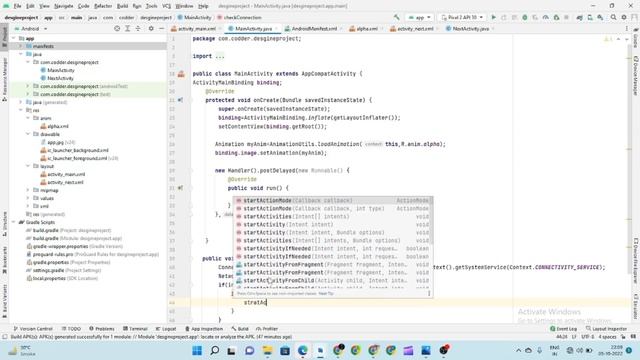Expand the values folder
Screen dimensions: 640x360
(x=28, y=198)
